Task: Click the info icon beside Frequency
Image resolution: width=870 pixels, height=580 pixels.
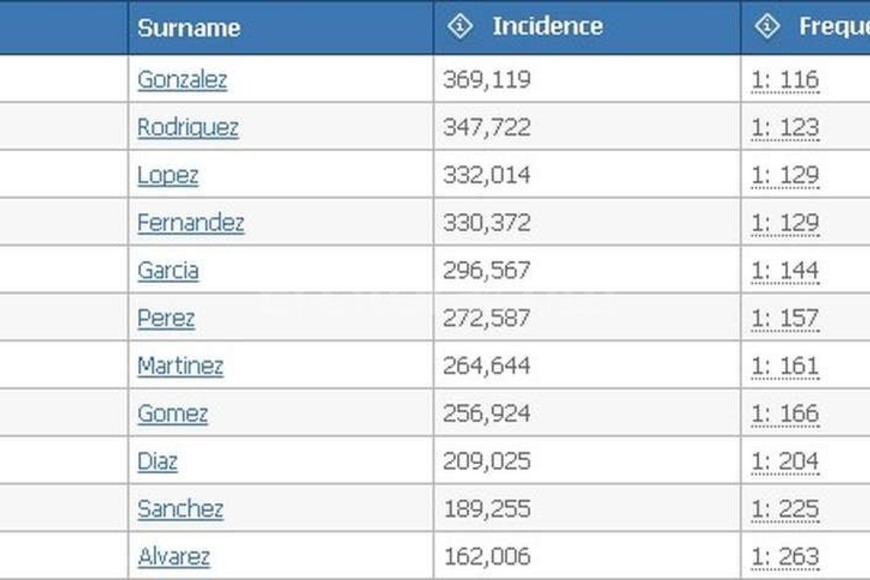Action: coord(768,27)
